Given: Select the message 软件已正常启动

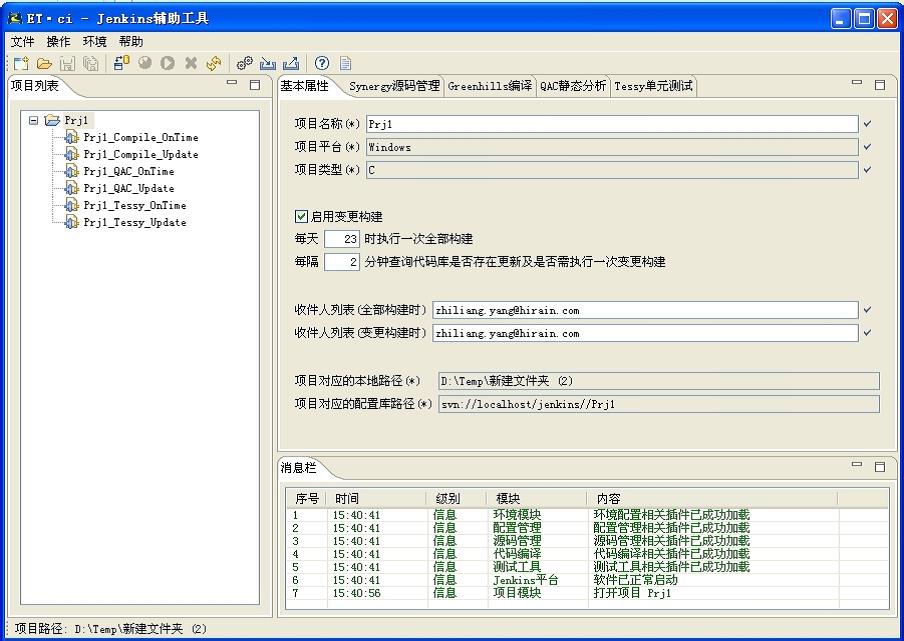Looking at the screenshot, I should (x=635, y=580).
